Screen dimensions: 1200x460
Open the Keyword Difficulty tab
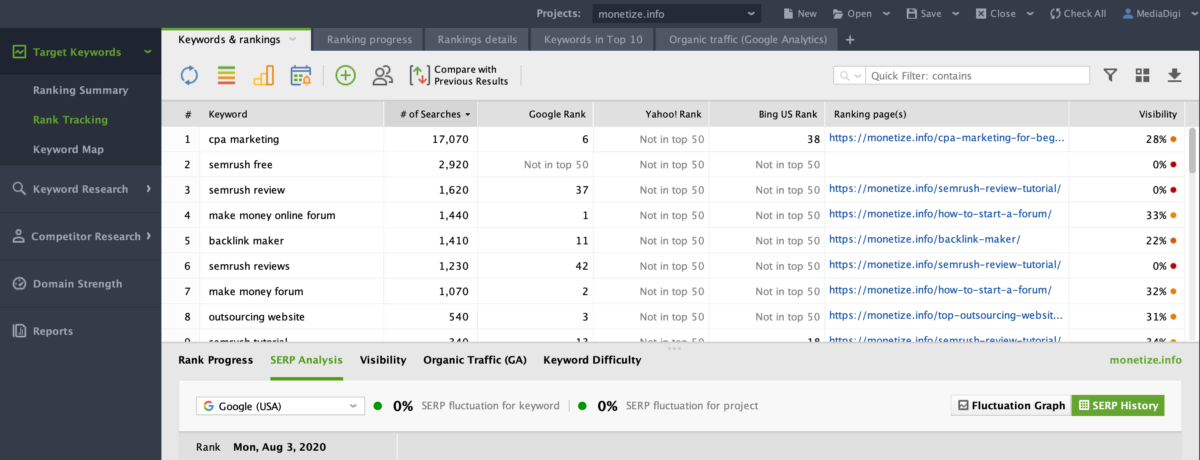pos(592,360)
